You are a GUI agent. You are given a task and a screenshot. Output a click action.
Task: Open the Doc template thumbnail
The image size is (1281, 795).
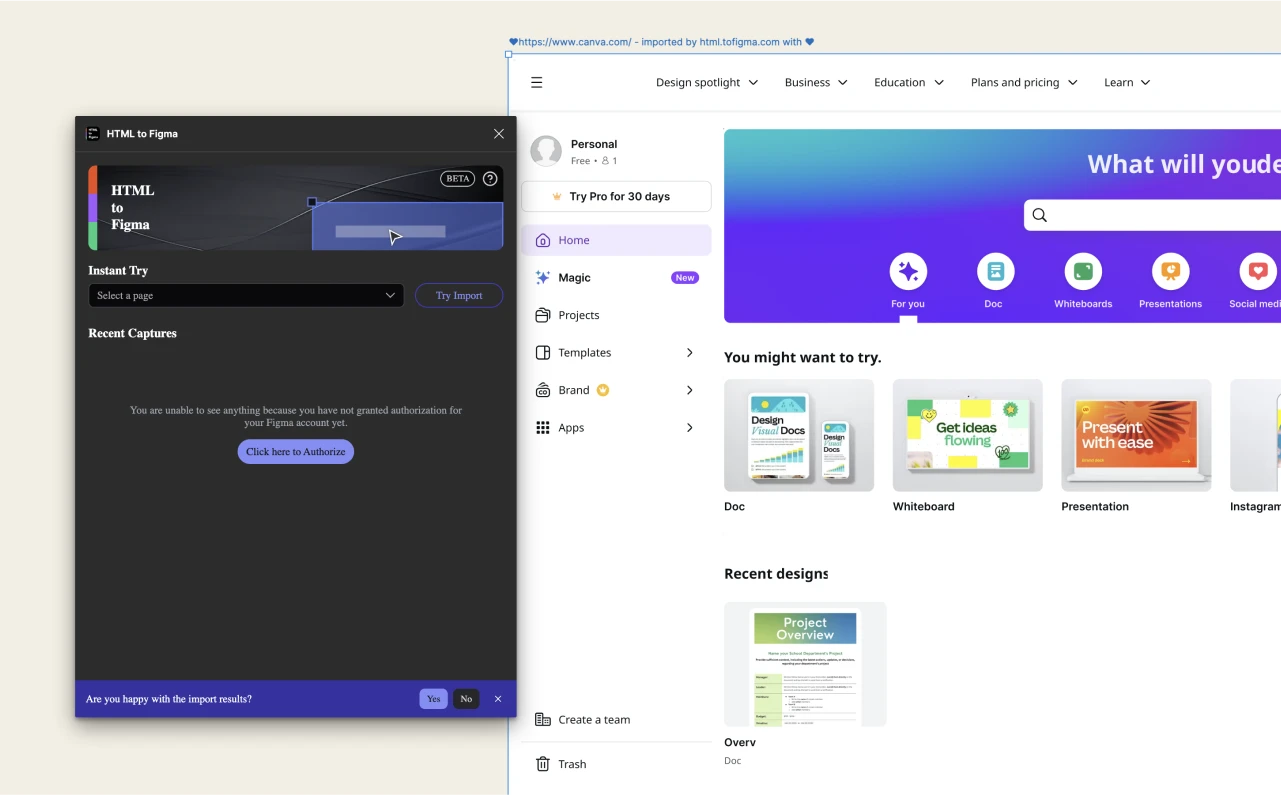point(799,435)
